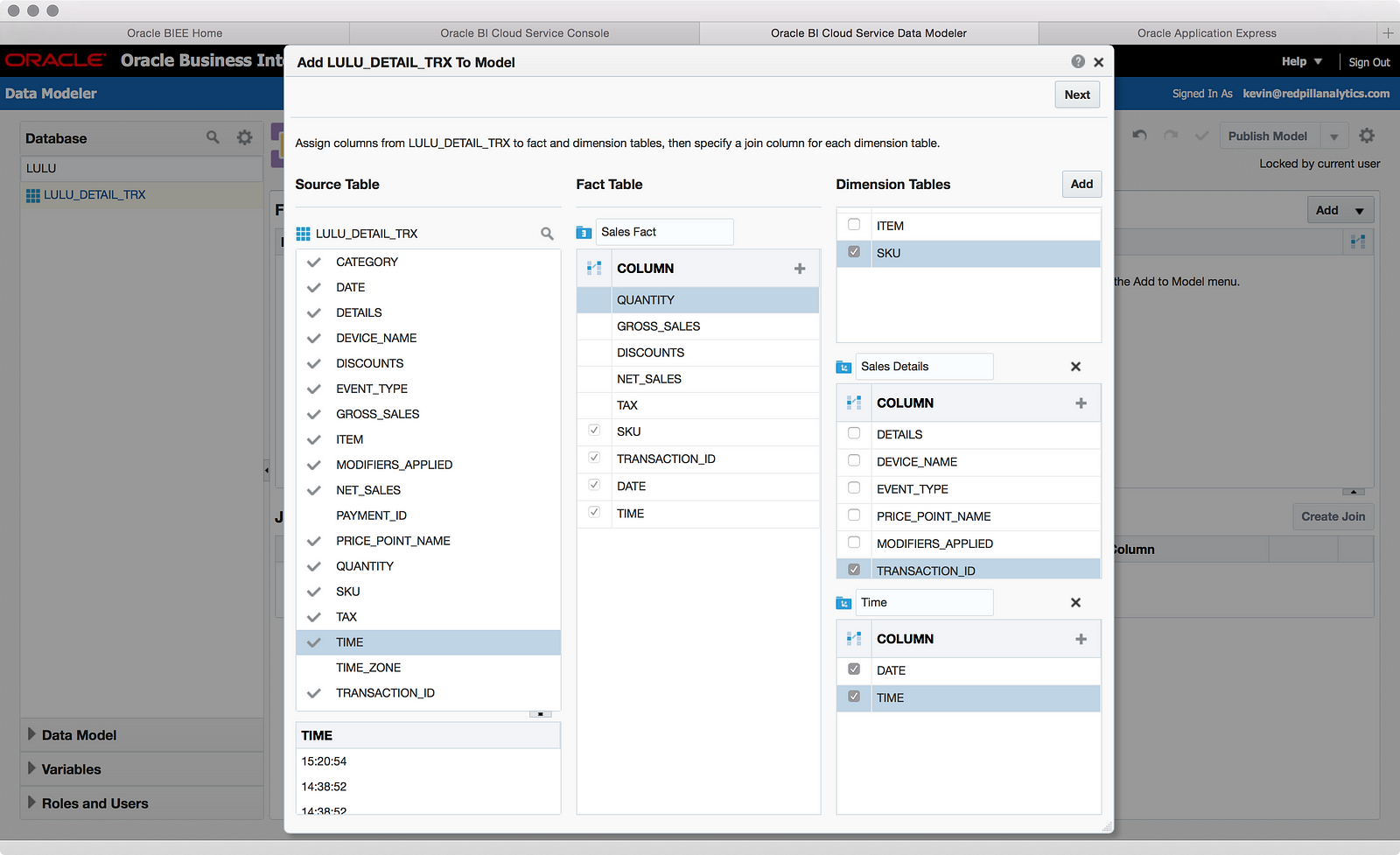Expand the Roles and Users section
The width and height of the screenshot is (1400, 855).
tap(32, 802)
